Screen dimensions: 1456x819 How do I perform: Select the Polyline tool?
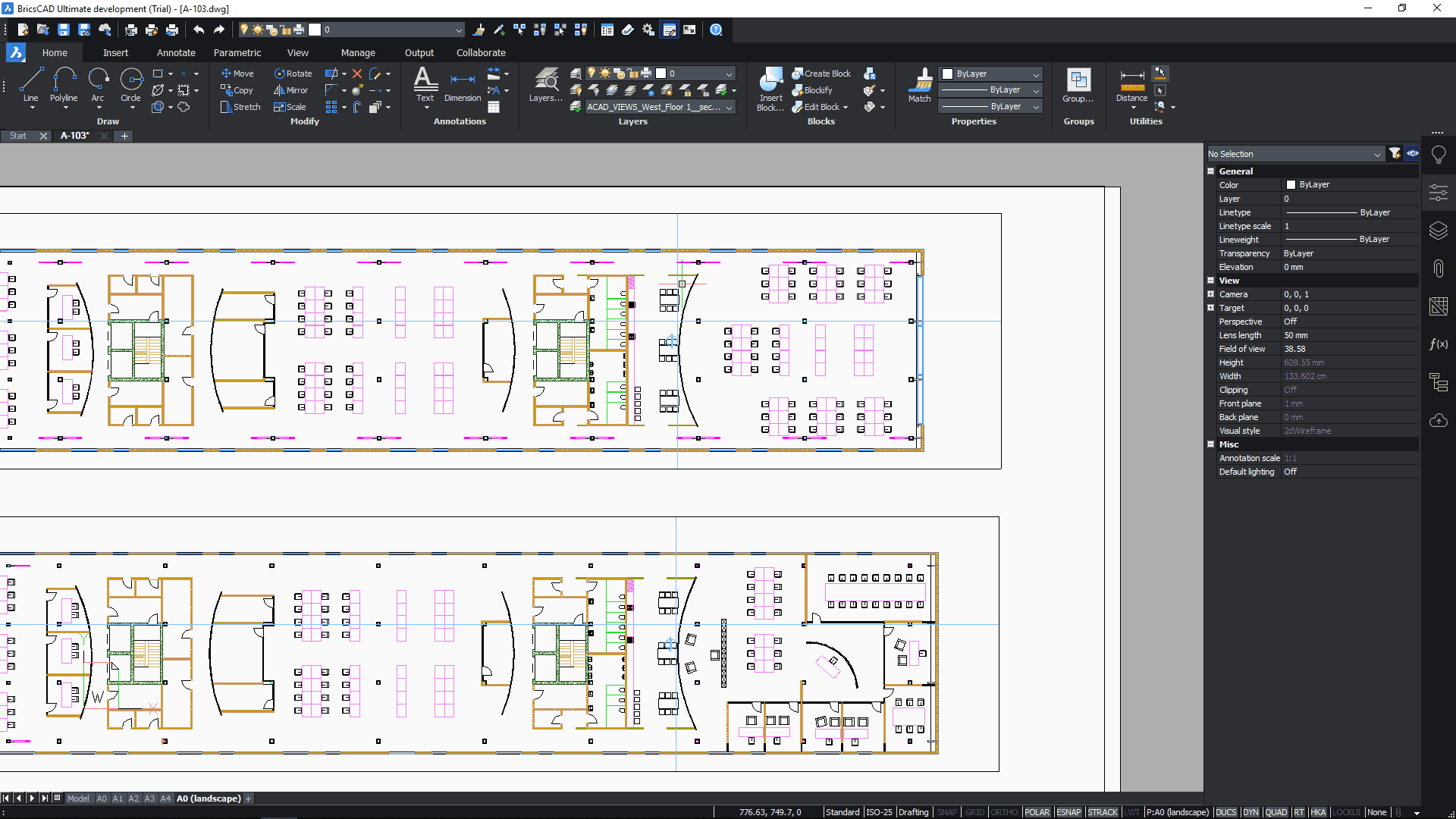[64, 85]
